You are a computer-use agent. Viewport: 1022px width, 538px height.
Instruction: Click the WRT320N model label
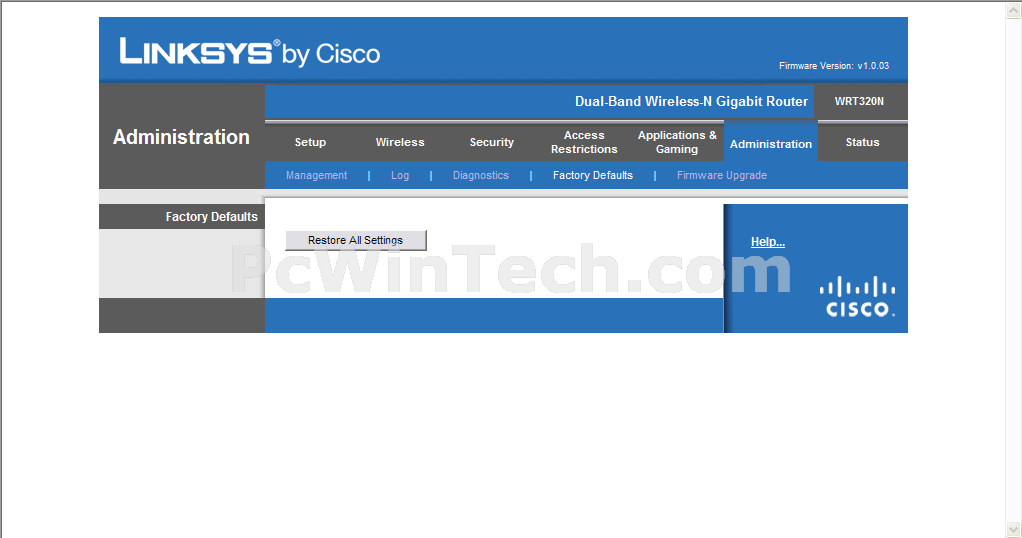tap(859, 101)
